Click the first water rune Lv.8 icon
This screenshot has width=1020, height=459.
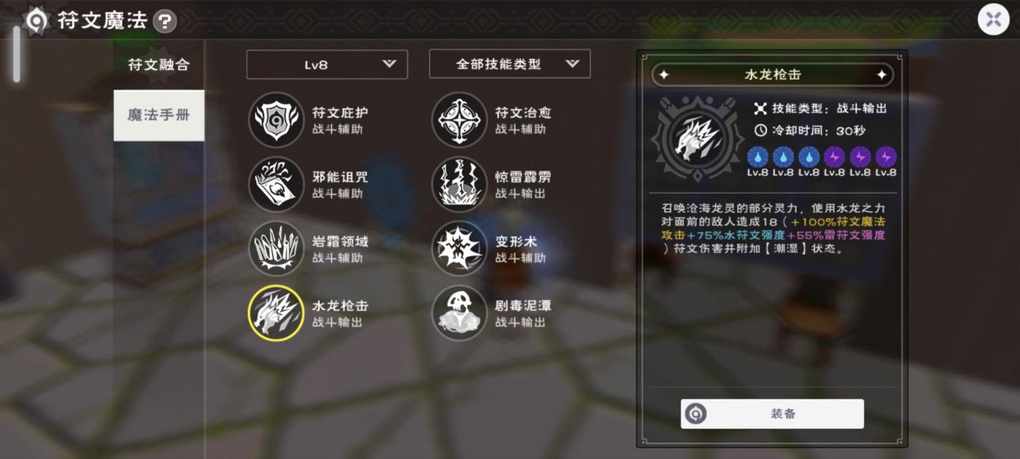[758, 157]
